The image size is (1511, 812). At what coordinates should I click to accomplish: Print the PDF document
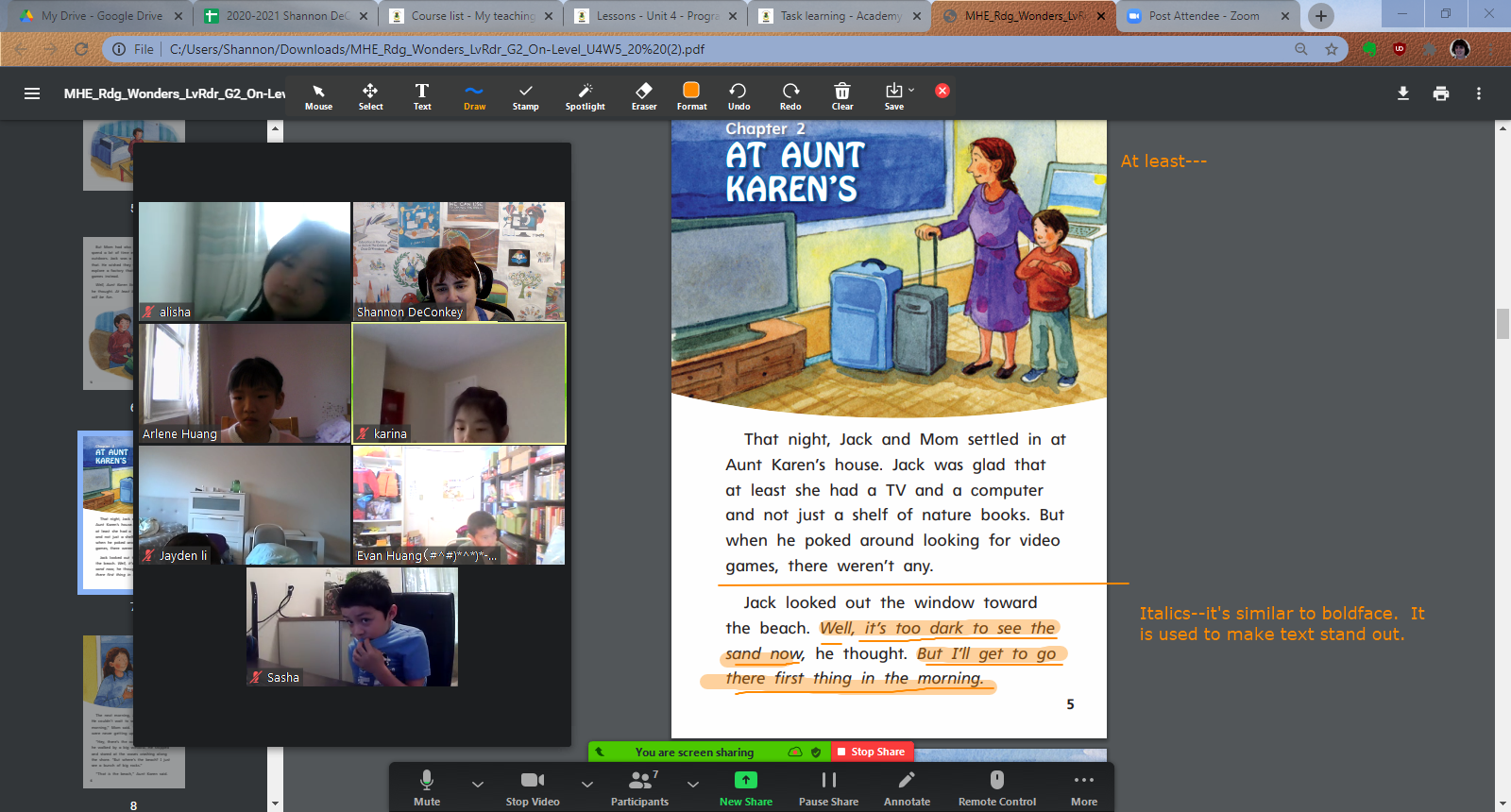pos(1441,93)
